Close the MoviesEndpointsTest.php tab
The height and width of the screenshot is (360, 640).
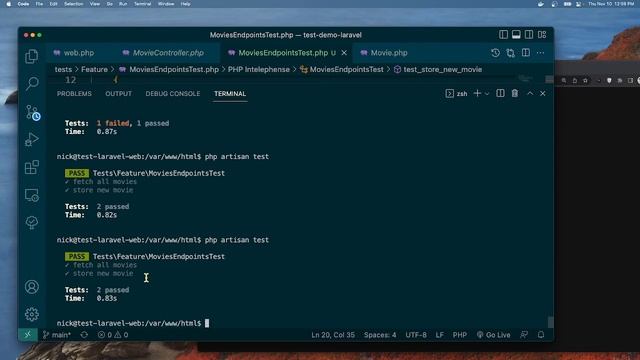344,53
